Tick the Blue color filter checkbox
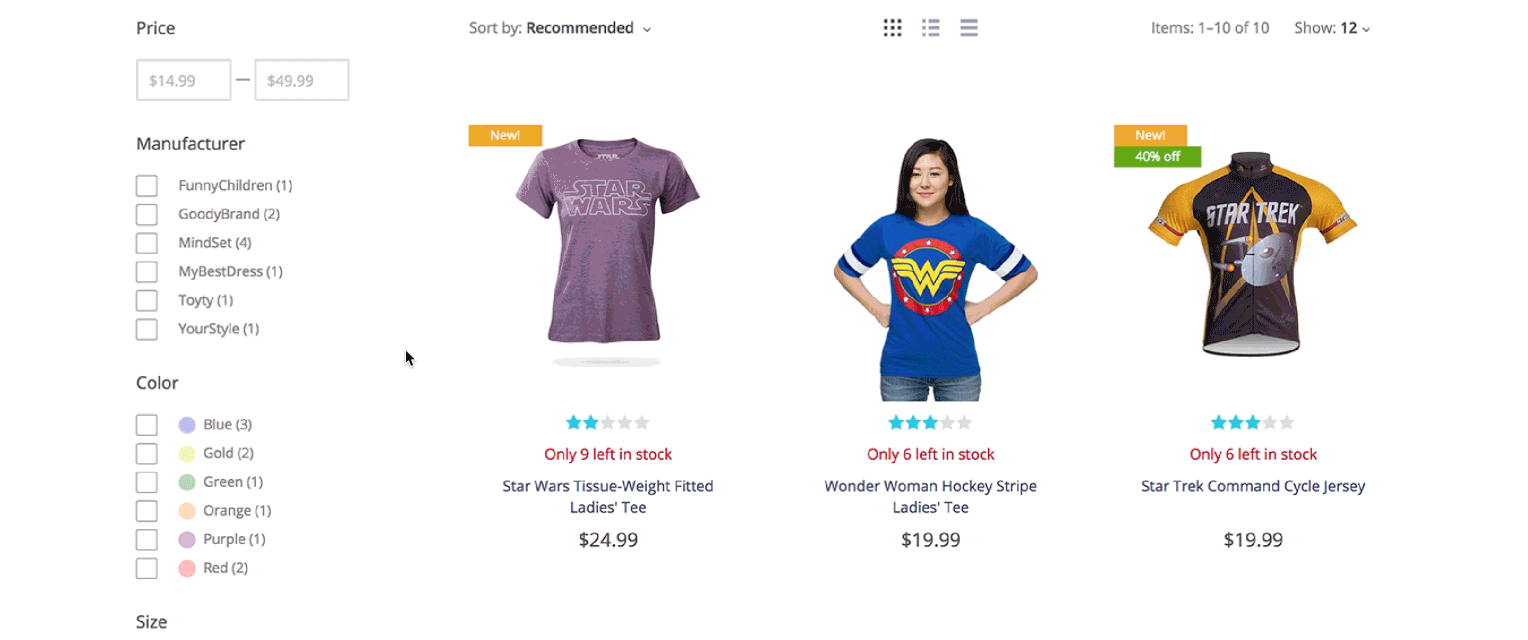The image size is (1528, 640). 147,425
